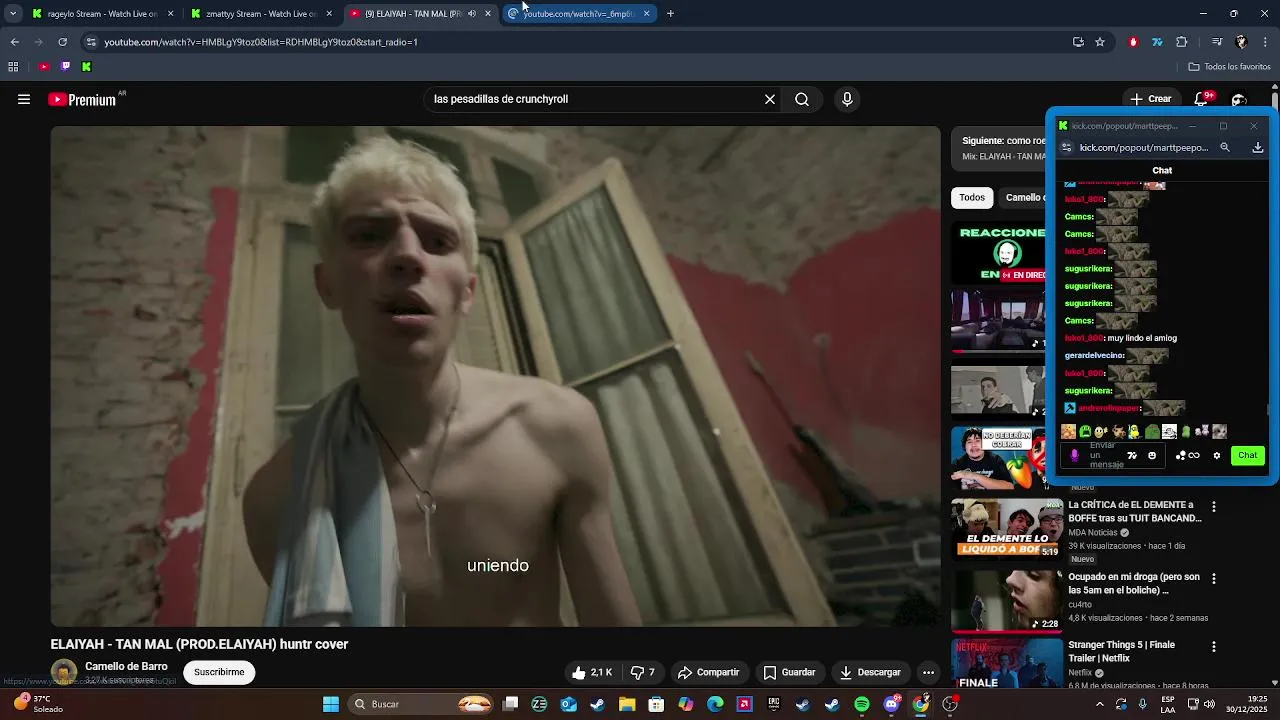Image resolution: width=1280 pixels, height=720 pixels.
Task: Show hidden system tray icons
Action: click(x=1100, y=704)
